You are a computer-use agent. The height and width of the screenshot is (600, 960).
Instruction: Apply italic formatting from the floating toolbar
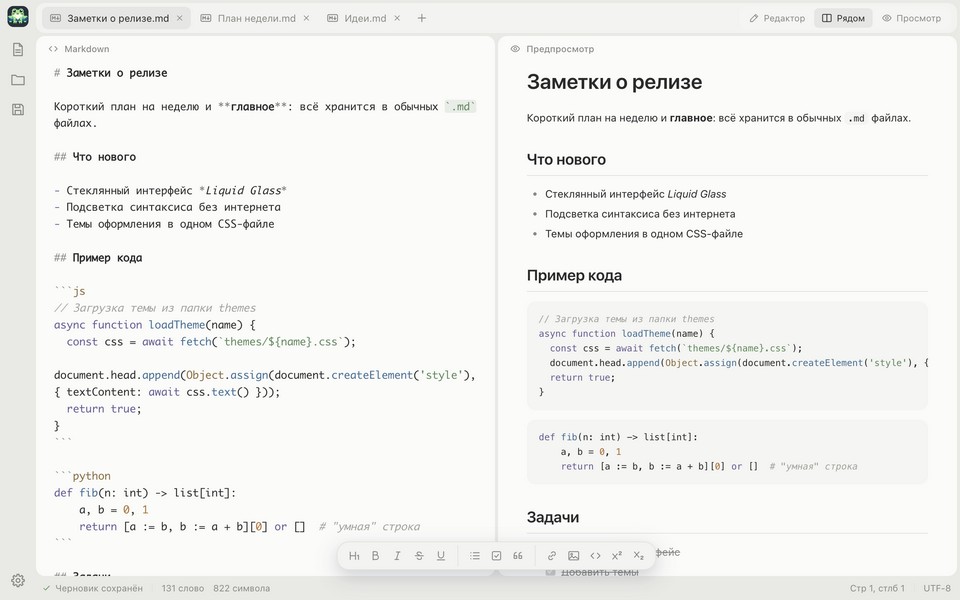coord(397,556)
